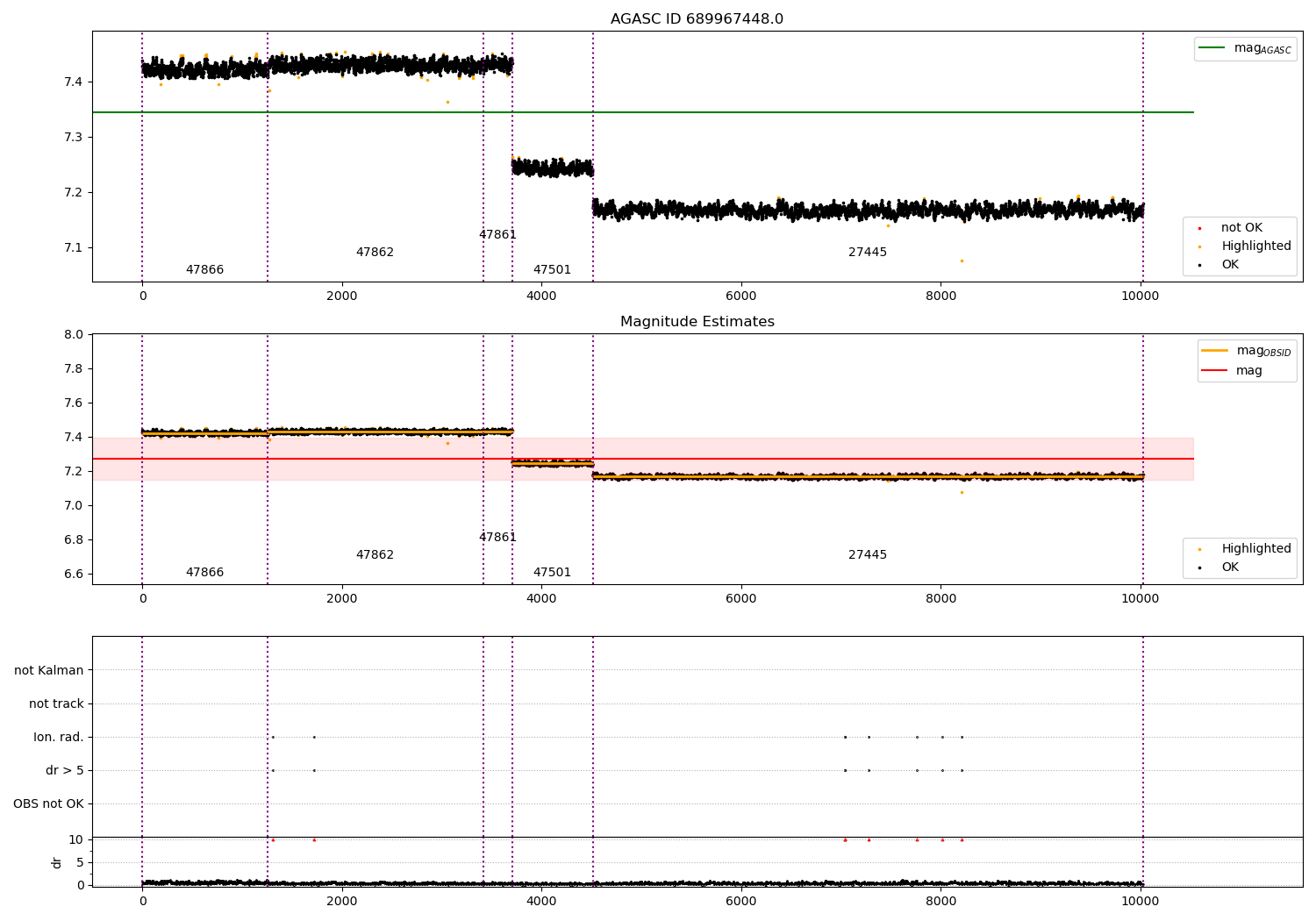Click observation label 47861 in top plot
This screenshot has height=921, width=1316.
[x=497, y=235]
